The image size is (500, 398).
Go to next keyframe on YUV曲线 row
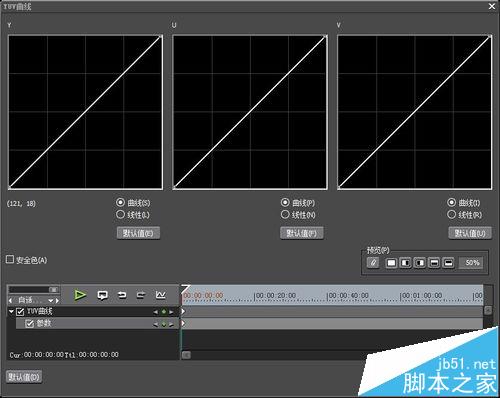(171, 312)
